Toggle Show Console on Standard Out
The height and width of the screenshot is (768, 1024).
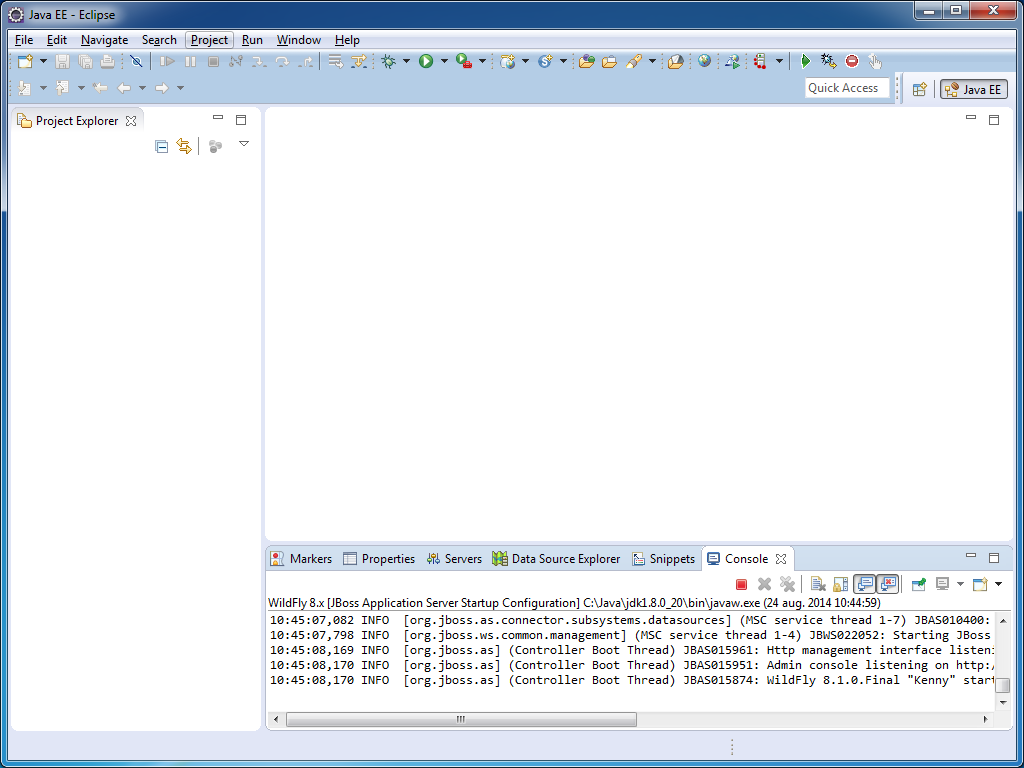point(865,584)
